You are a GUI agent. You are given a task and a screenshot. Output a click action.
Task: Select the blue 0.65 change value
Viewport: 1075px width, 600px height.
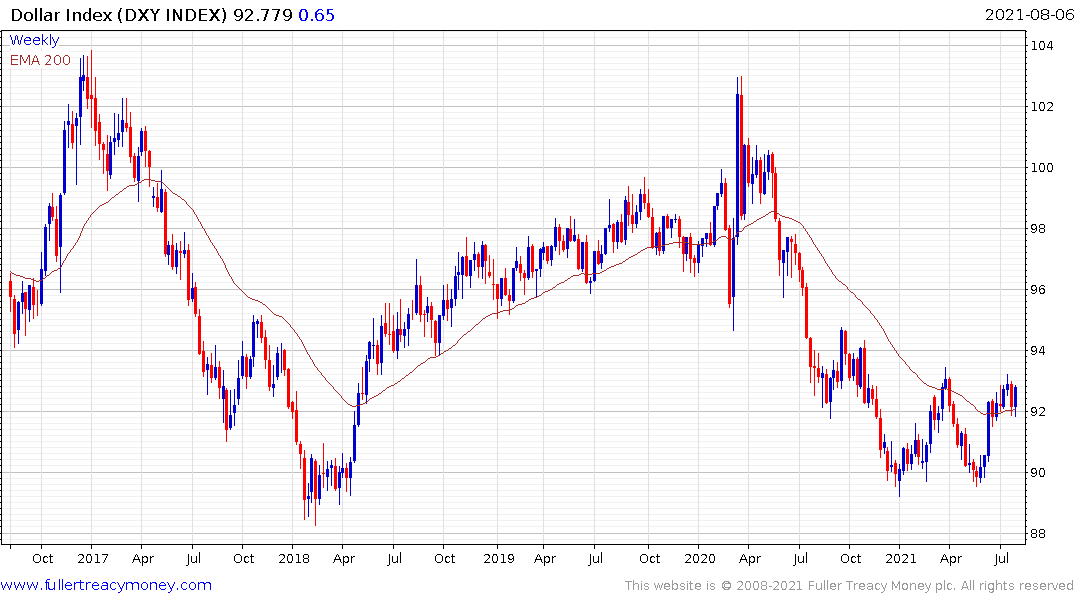pos(316,15)
